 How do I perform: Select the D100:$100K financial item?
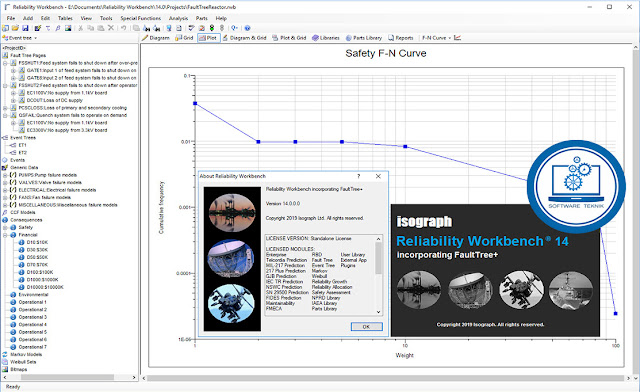[40, 272]
